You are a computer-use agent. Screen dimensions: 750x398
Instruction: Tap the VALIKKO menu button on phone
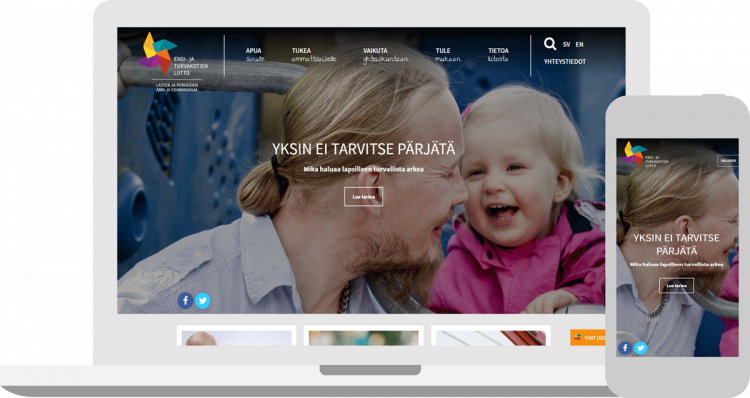pos(728,161)
